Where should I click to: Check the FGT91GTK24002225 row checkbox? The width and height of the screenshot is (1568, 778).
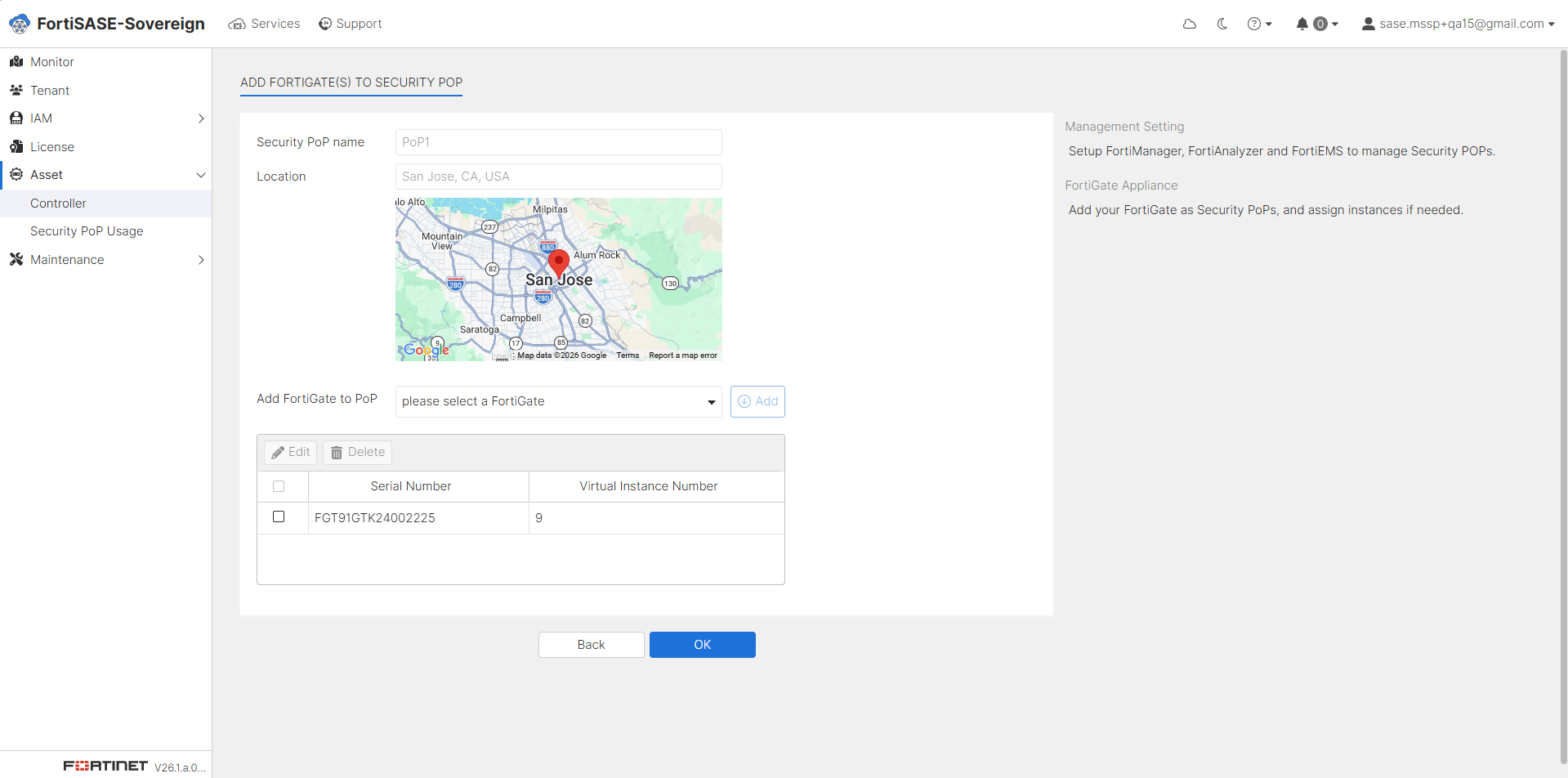(279, 516)
